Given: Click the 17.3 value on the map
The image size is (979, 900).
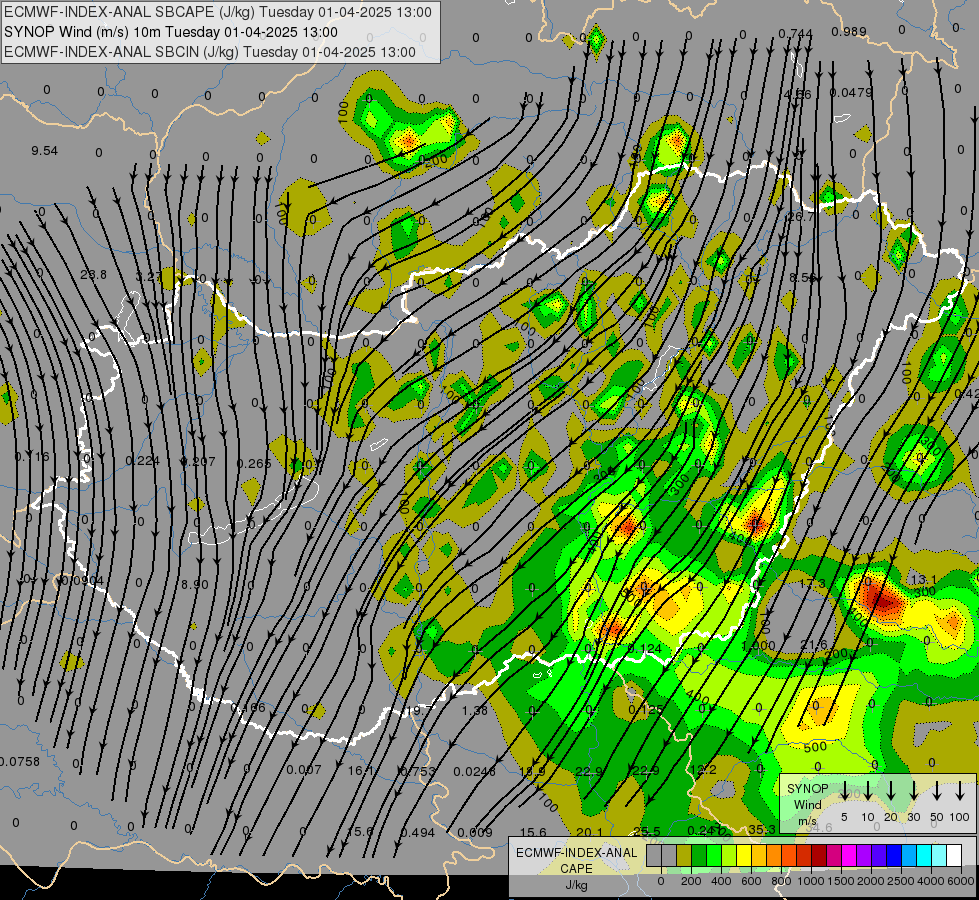Looking at the screenshot, I should pyautogui.click(x=813, y=583).
